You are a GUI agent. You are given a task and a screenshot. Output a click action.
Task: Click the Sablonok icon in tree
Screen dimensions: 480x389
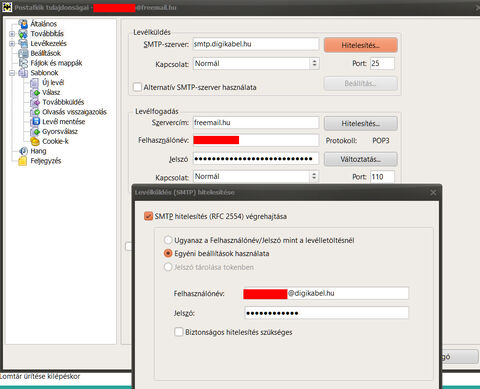(23, 73)
